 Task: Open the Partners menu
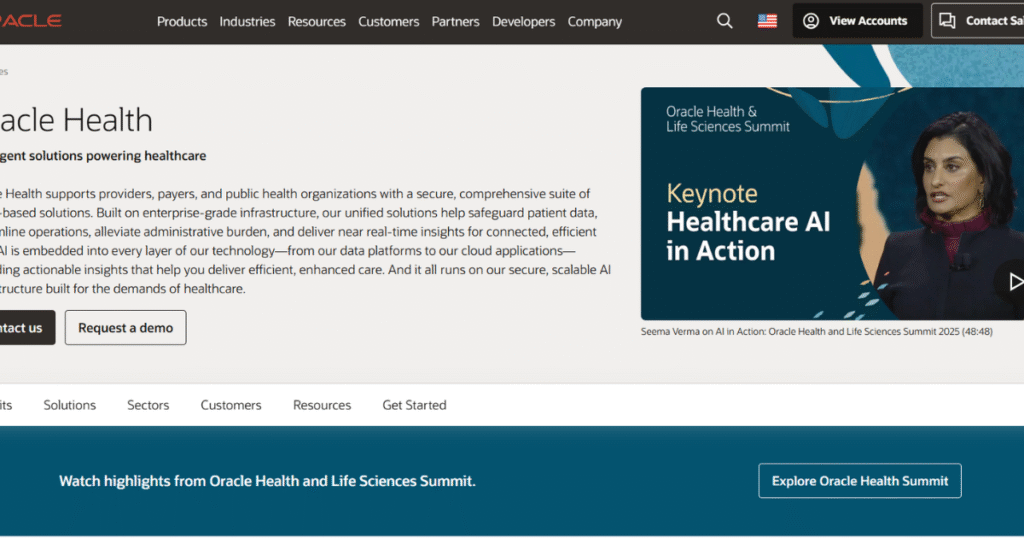(x=455, y=21)
